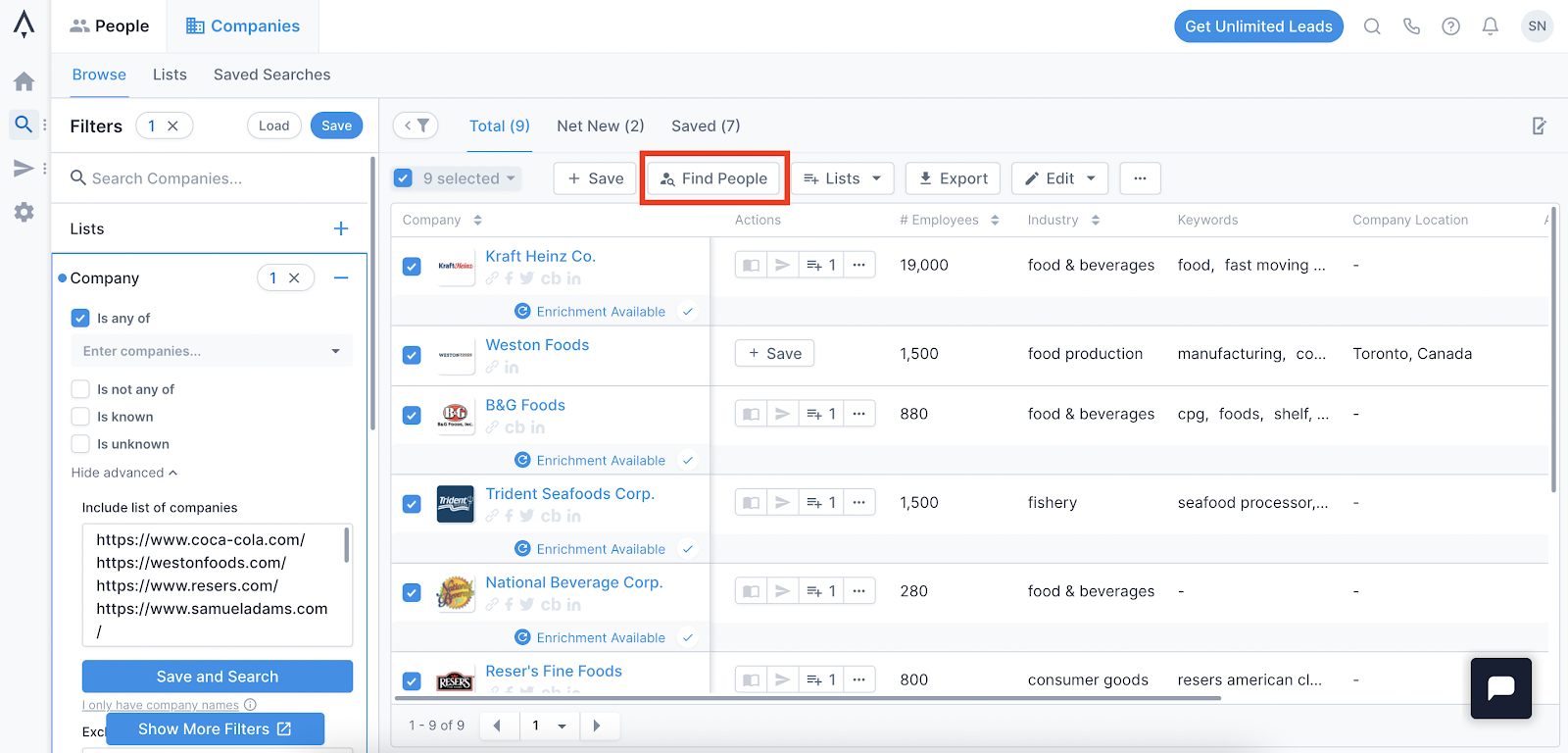The height and width of the screenshot is (753, 1568).
Task: Open the Edit dropdown
Action: [1060, 178]
